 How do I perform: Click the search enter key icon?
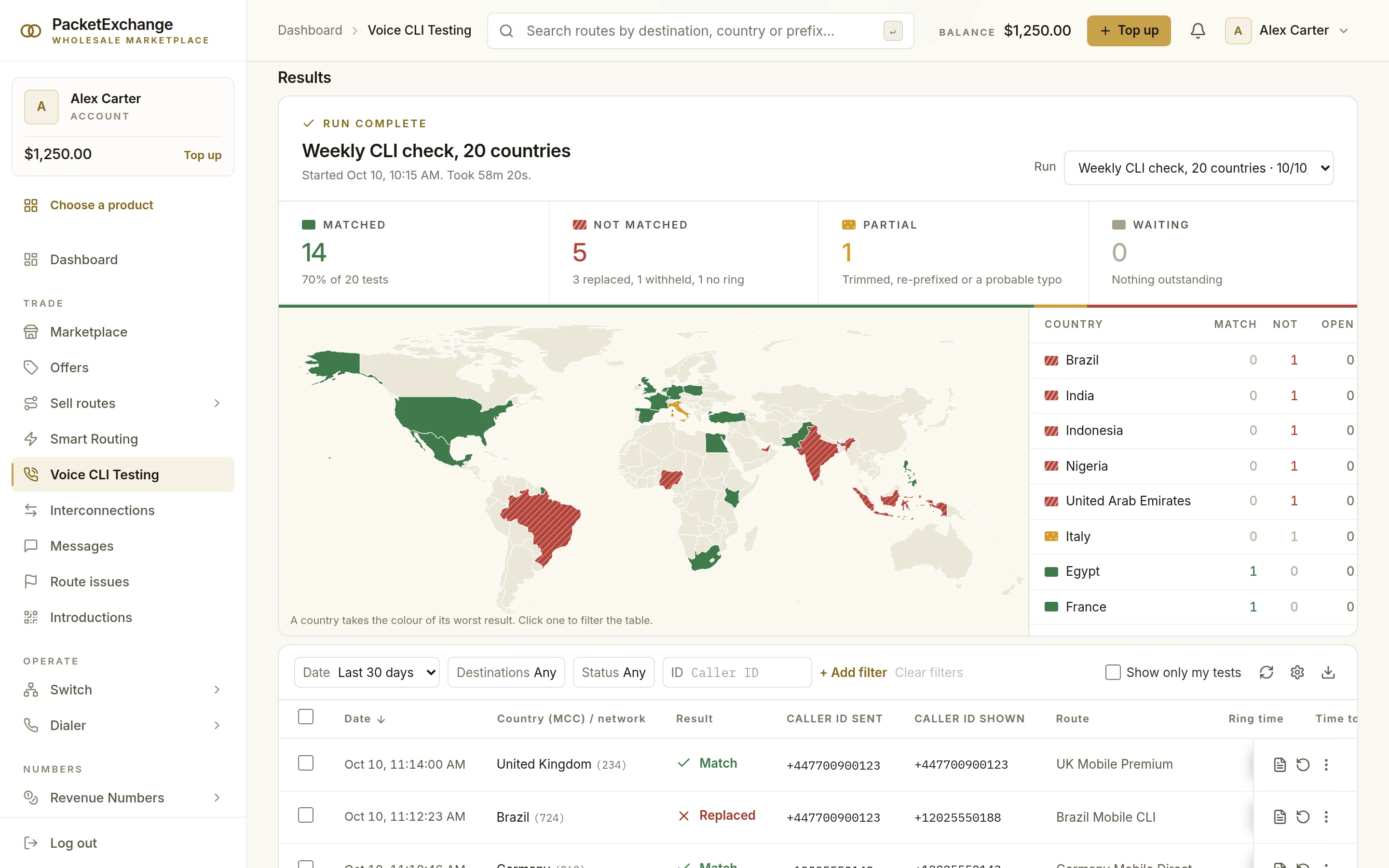893,31
